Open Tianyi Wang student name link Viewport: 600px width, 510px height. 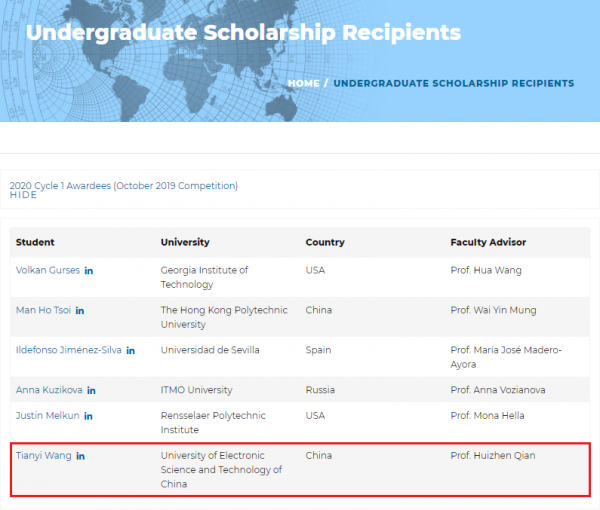tap(43, 456)
